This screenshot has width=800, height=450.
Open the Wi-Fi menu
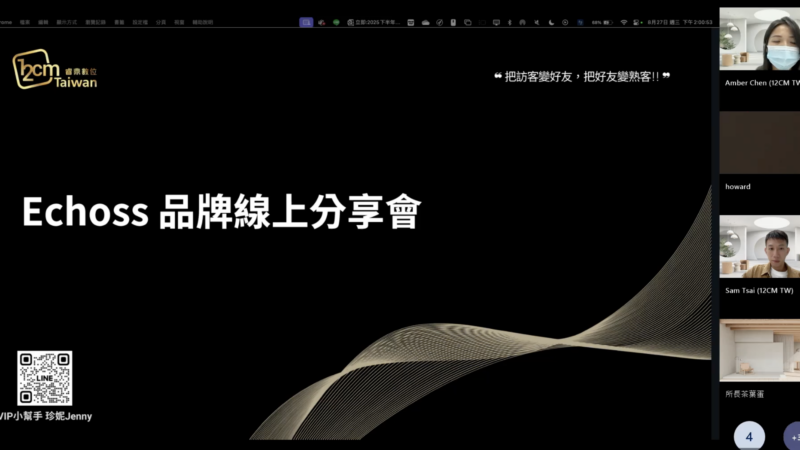(x=623, y=22)
